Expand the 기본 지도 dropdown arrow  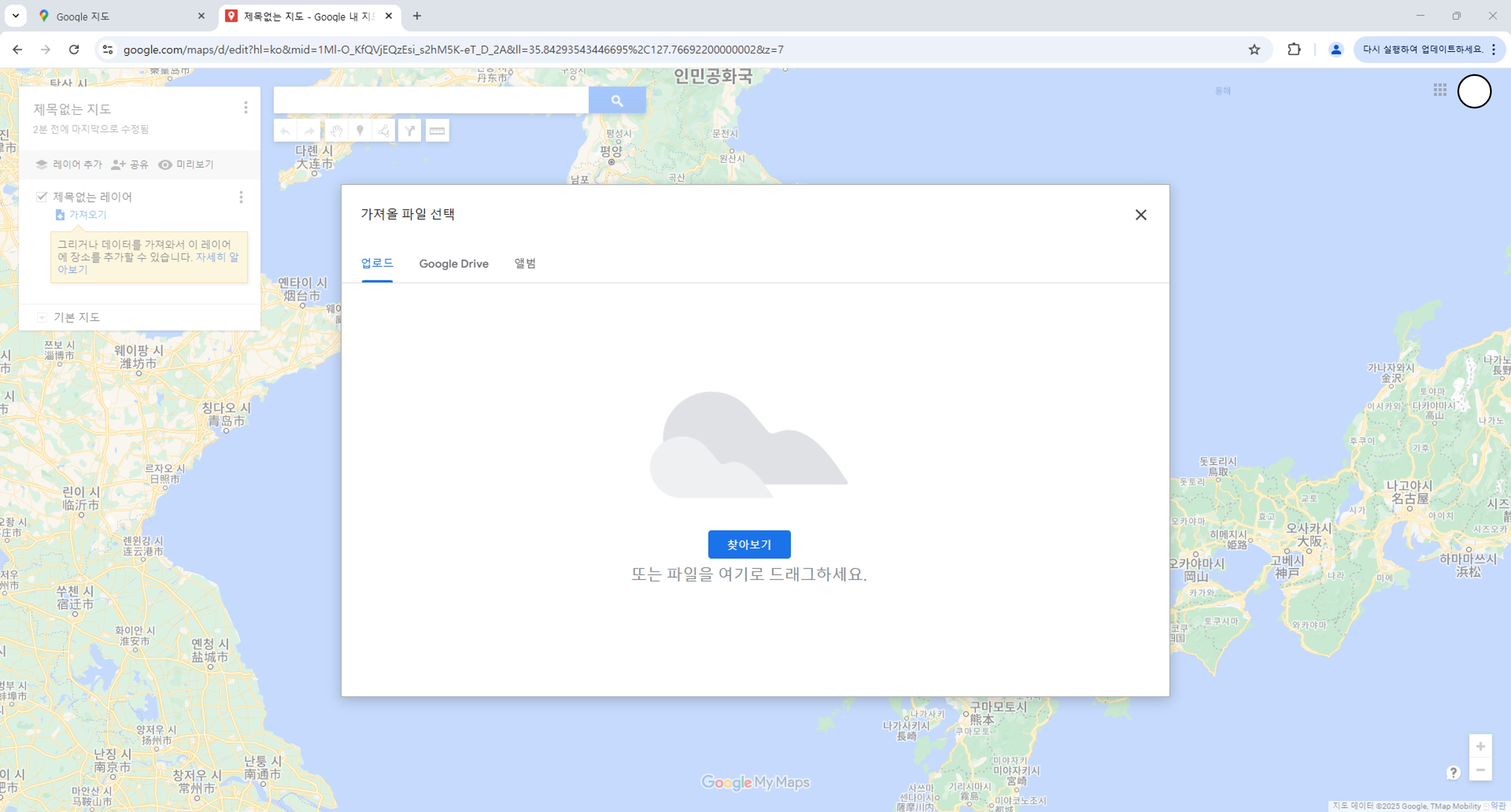[42, 317]
